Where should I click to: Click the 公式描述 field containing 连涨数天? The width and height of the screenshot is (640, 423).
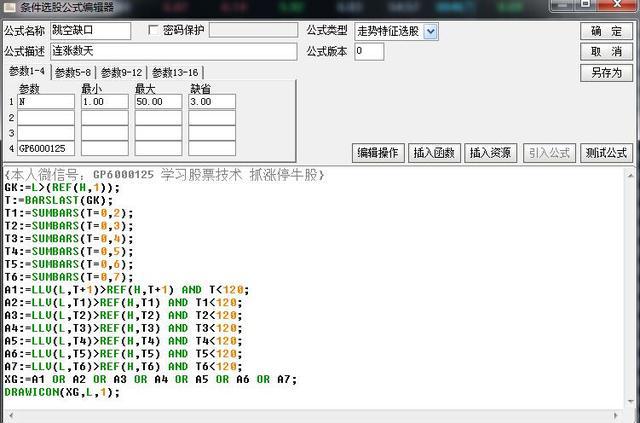coord(174,51)
